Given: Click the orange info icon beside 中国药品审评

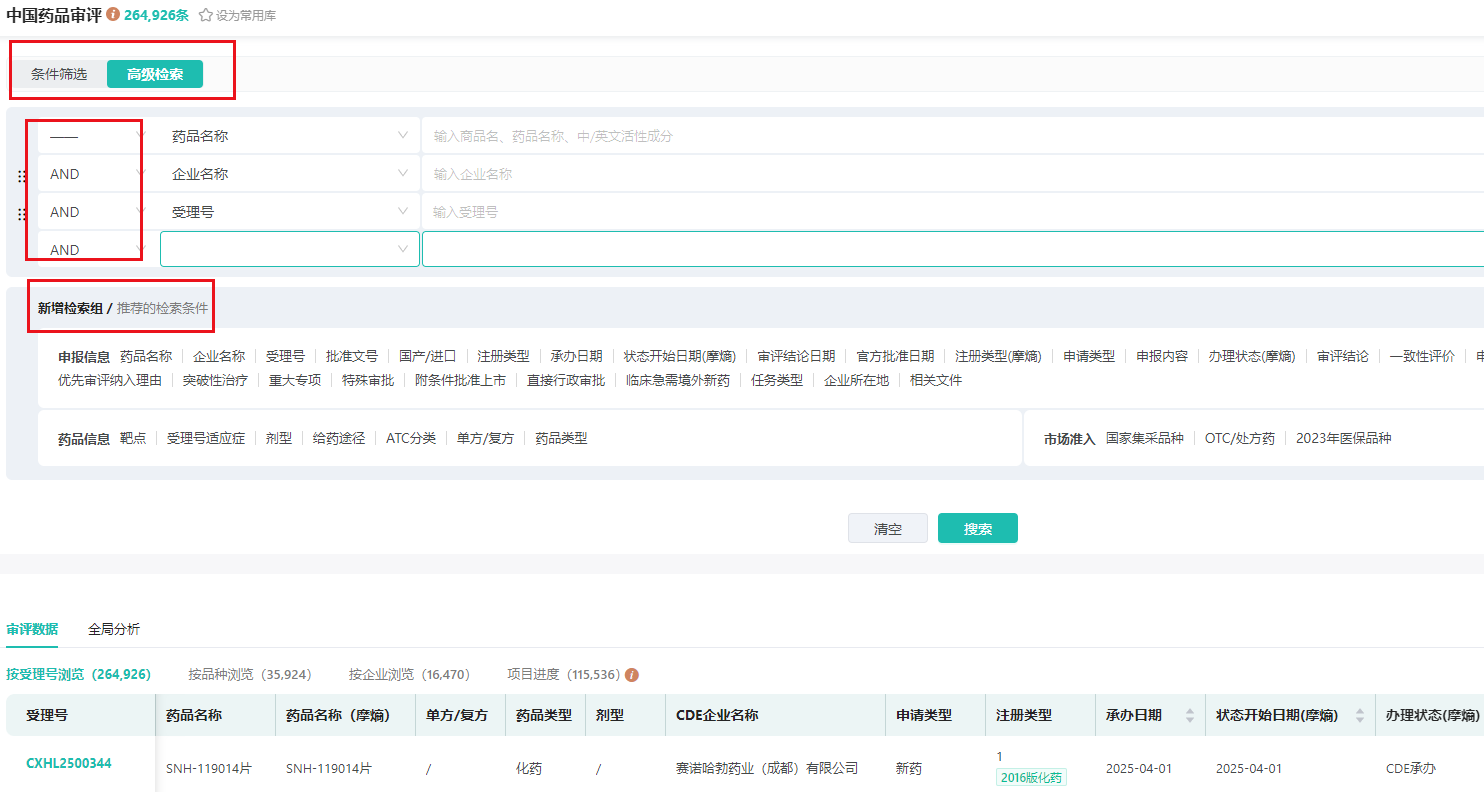Looking at the screenshot, I should (113, 15).
